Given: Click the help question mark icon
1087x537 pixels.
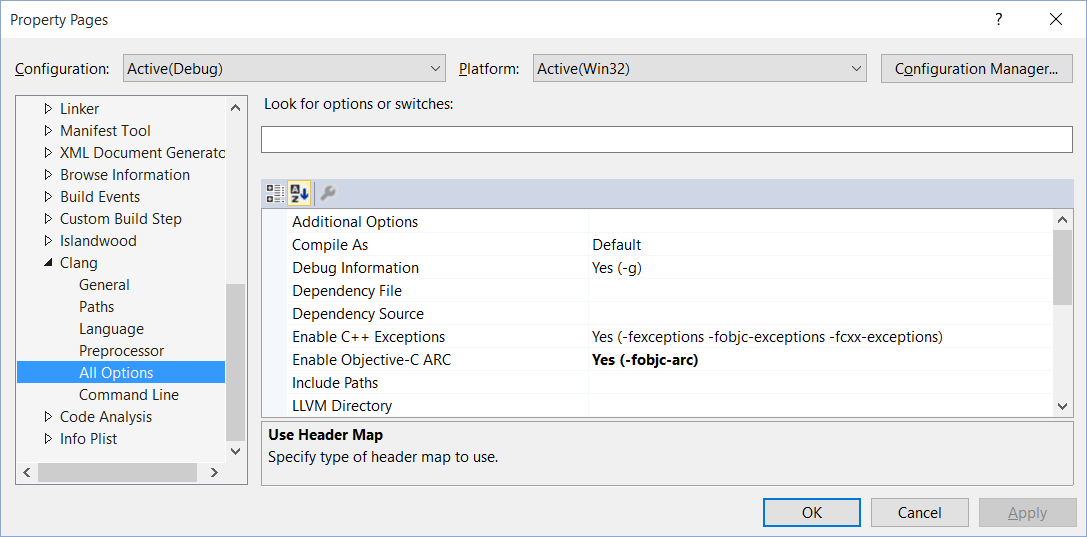Looking at the screenshot, I should point(998,20).
